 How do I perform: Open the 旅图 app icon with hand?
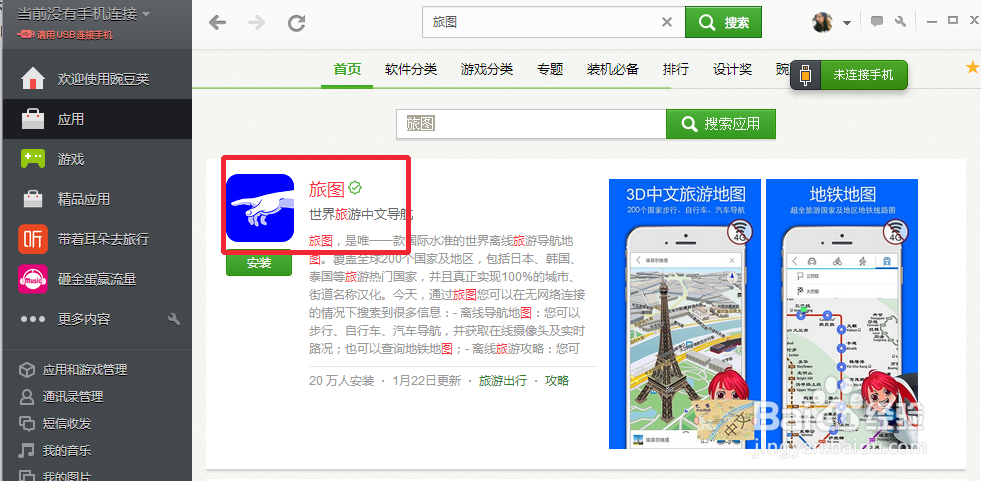pos(260,208)
